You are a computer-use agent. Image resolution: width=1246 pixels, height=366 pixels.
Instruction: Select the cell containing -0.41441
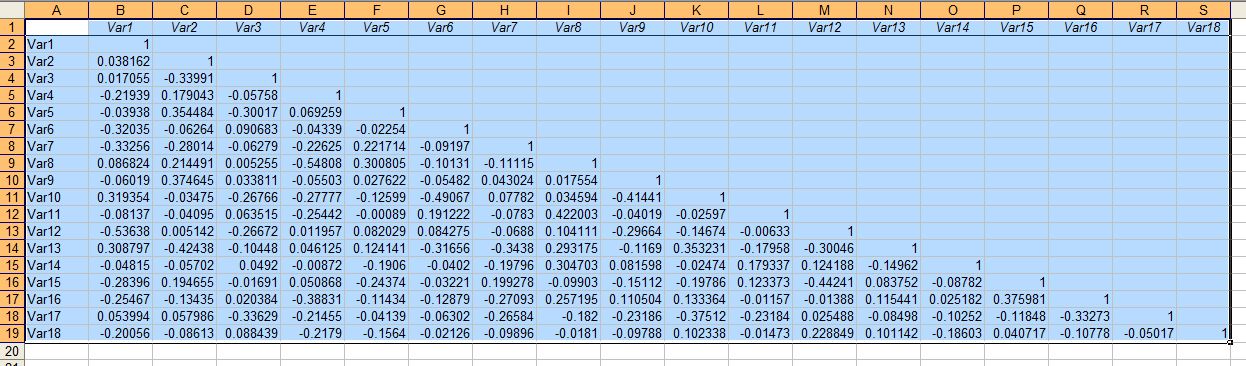click(632, 197)
